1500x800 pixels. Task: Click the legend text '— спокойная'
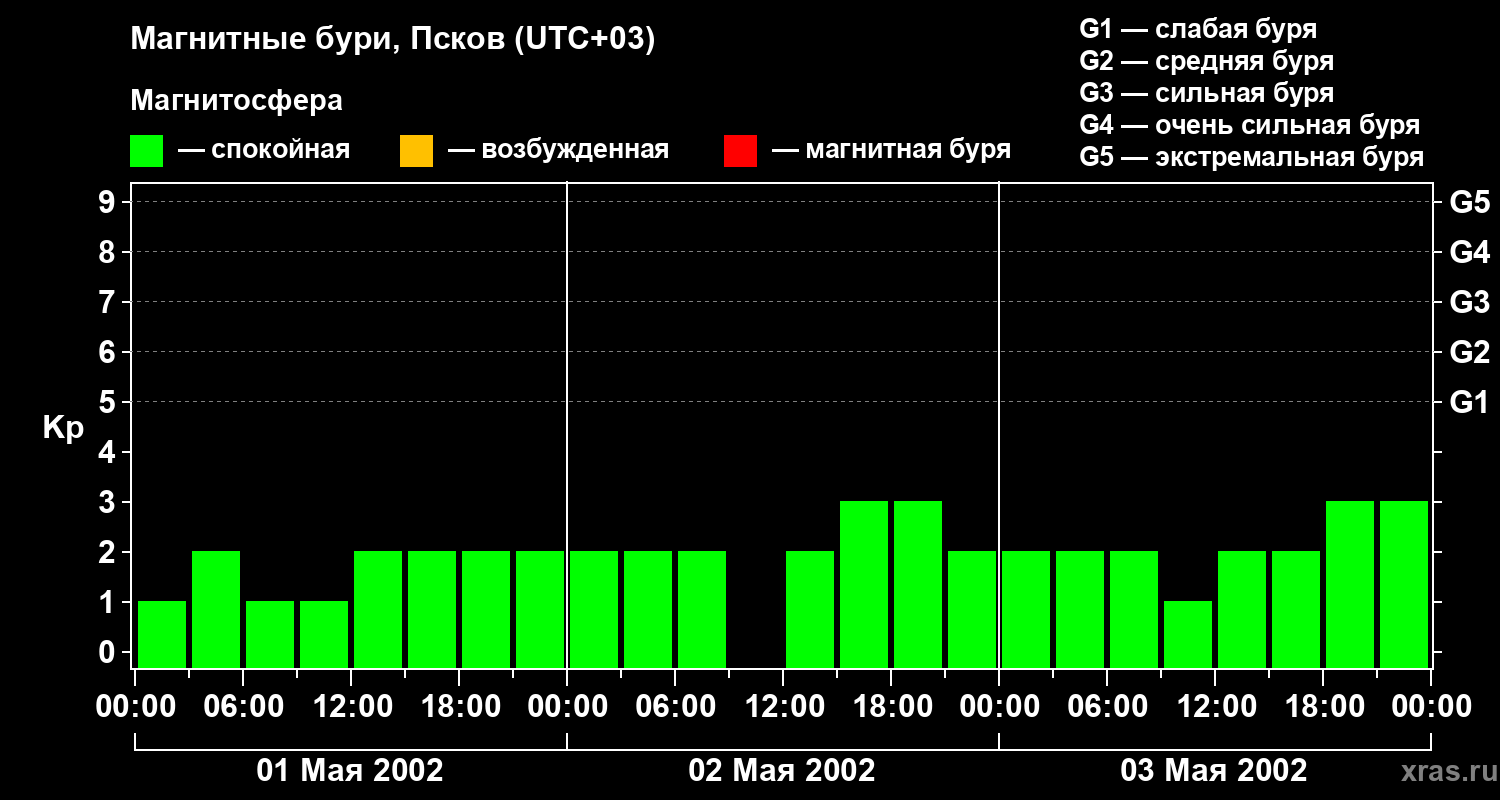[x=264, y=150]
